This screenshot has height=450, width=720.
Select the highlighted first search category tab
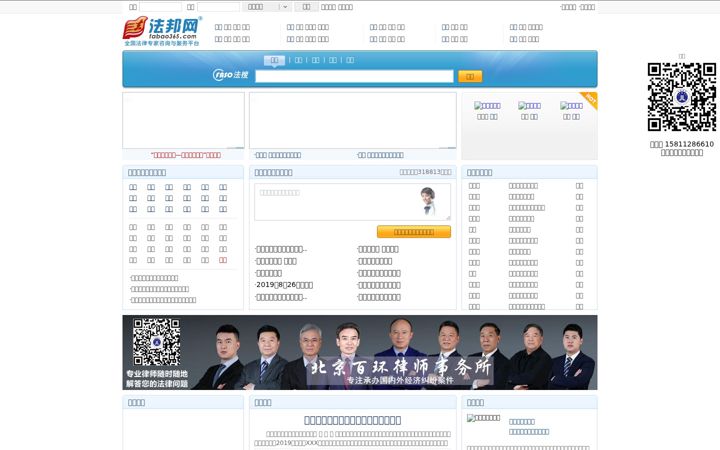pyautogui.click(x=274, y=60)
